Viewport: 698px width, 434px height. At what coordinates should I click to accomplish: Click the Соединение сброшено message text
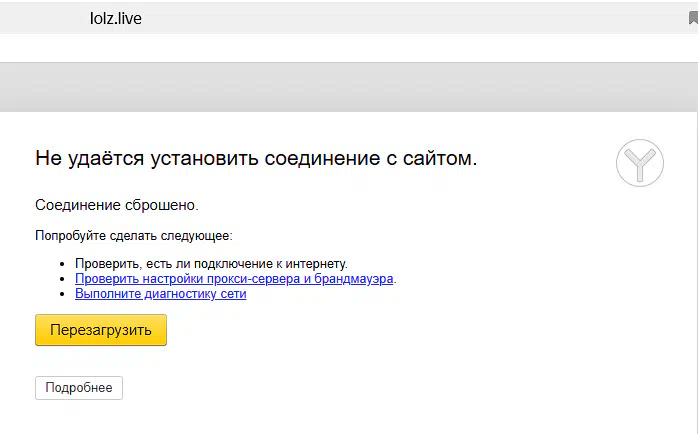click(x=117, y=205)
